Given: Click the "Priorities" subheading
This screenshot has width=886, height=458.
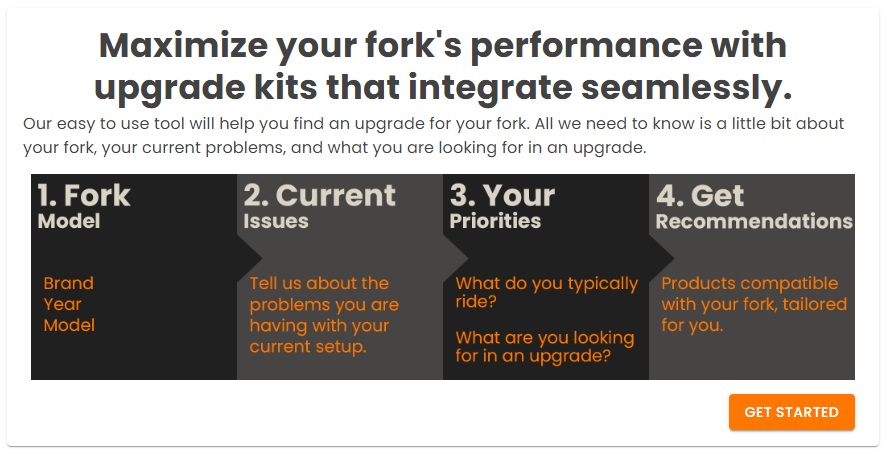Looking at the screenshot, I should click(495, 221).
